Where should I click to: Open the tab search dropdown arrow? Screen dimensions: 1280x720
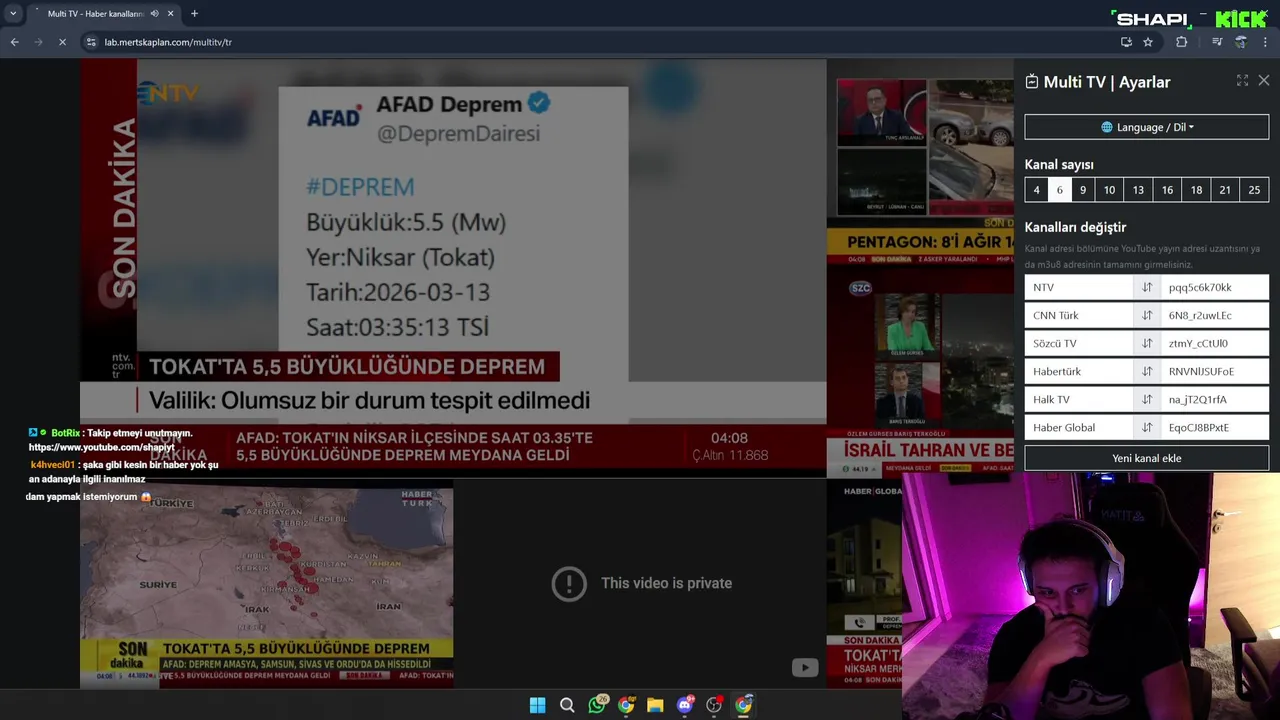point(13,14)
